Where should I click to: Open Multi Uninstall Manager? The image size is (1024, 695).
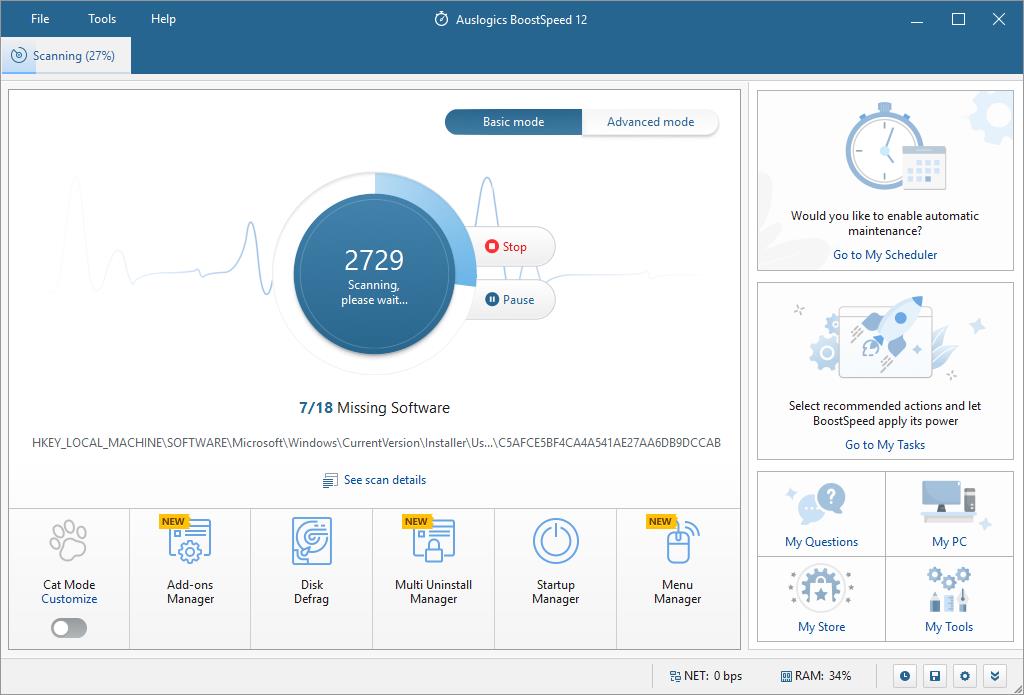(434, 579)
